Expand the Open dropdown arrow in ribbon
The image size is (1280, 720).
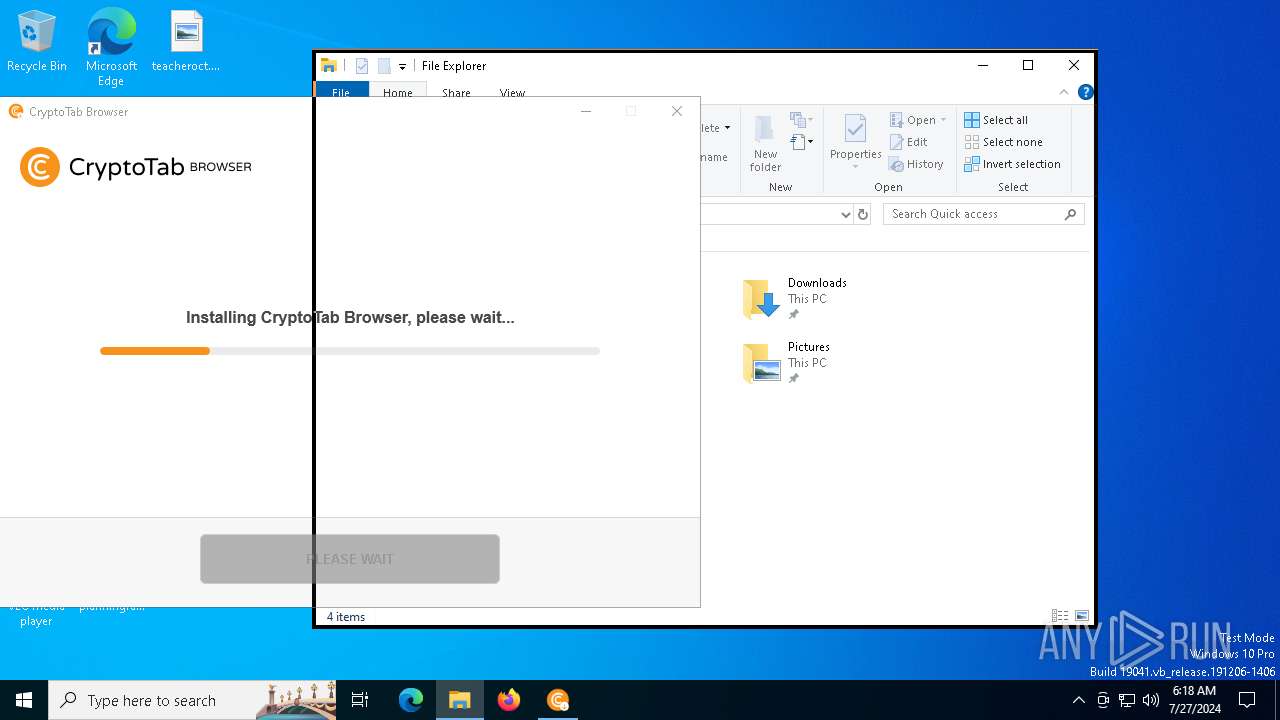pyautogui.click(x=943, y=120)
